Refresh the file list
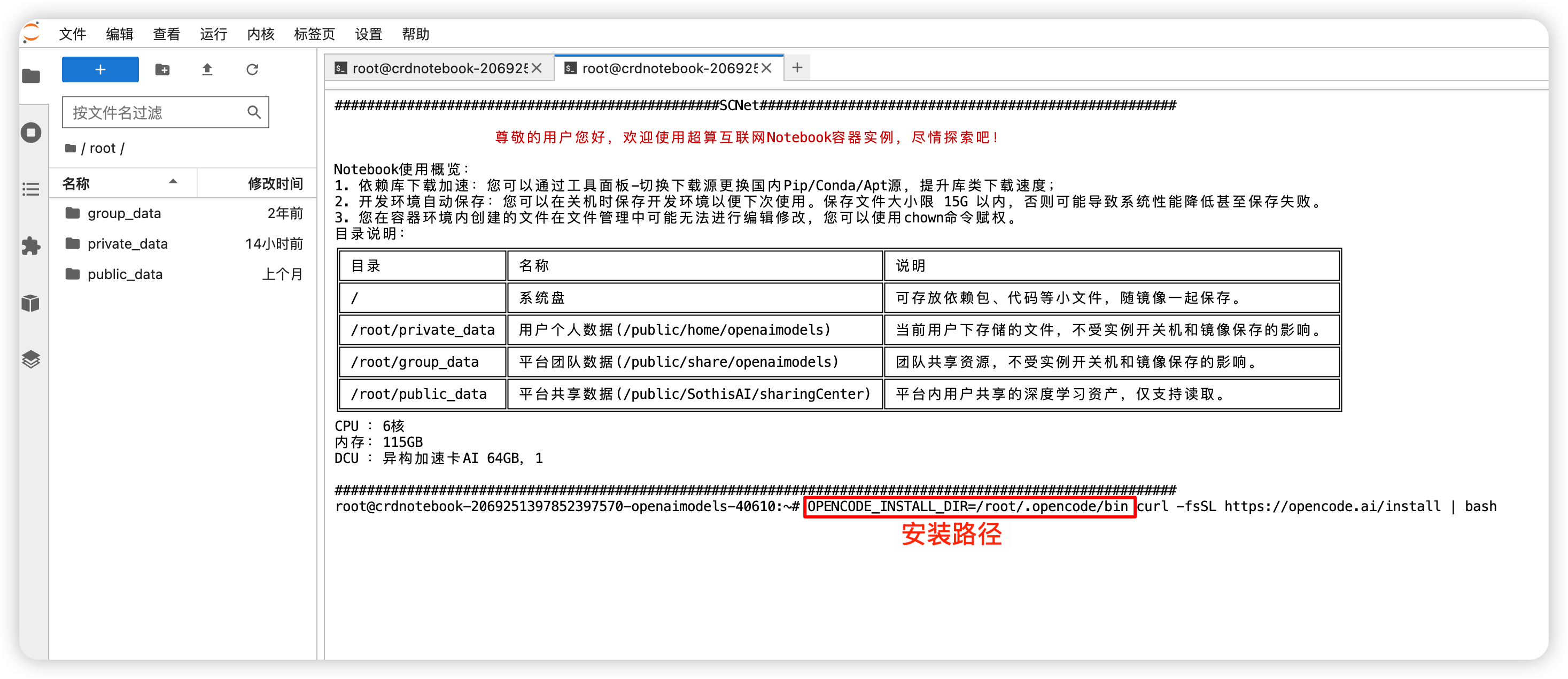Screen dimensions: 1568x679 253,70
